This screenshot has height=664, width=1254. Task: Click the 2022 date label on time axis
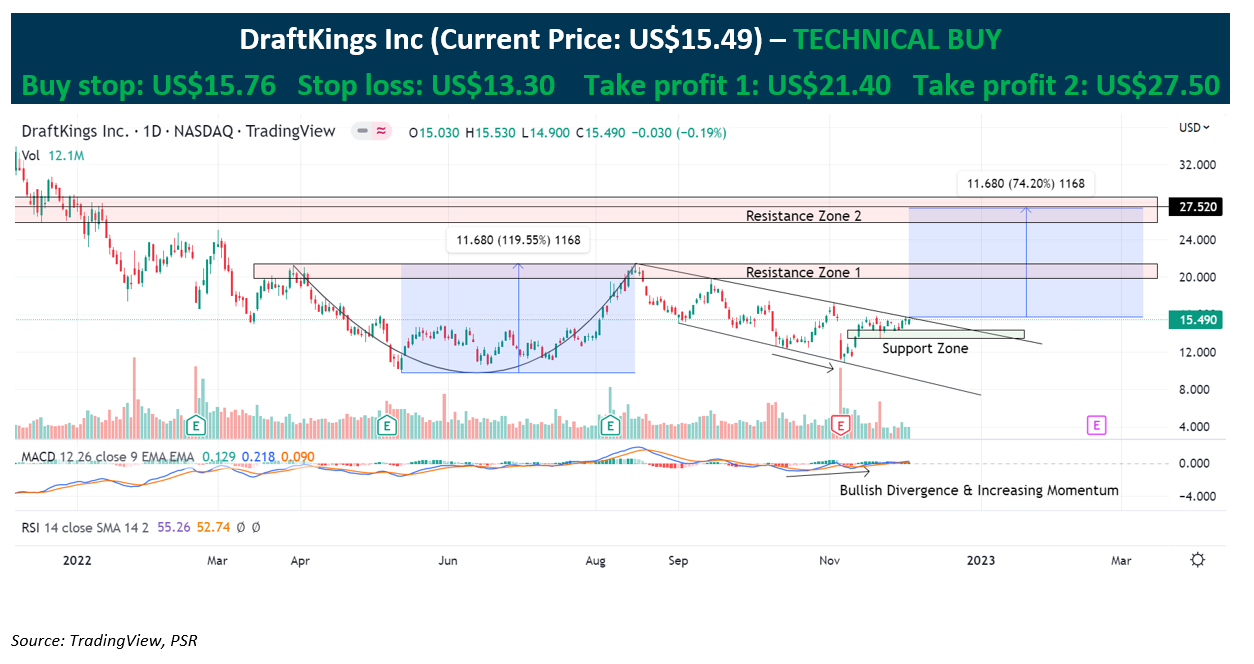coord(77,561)
